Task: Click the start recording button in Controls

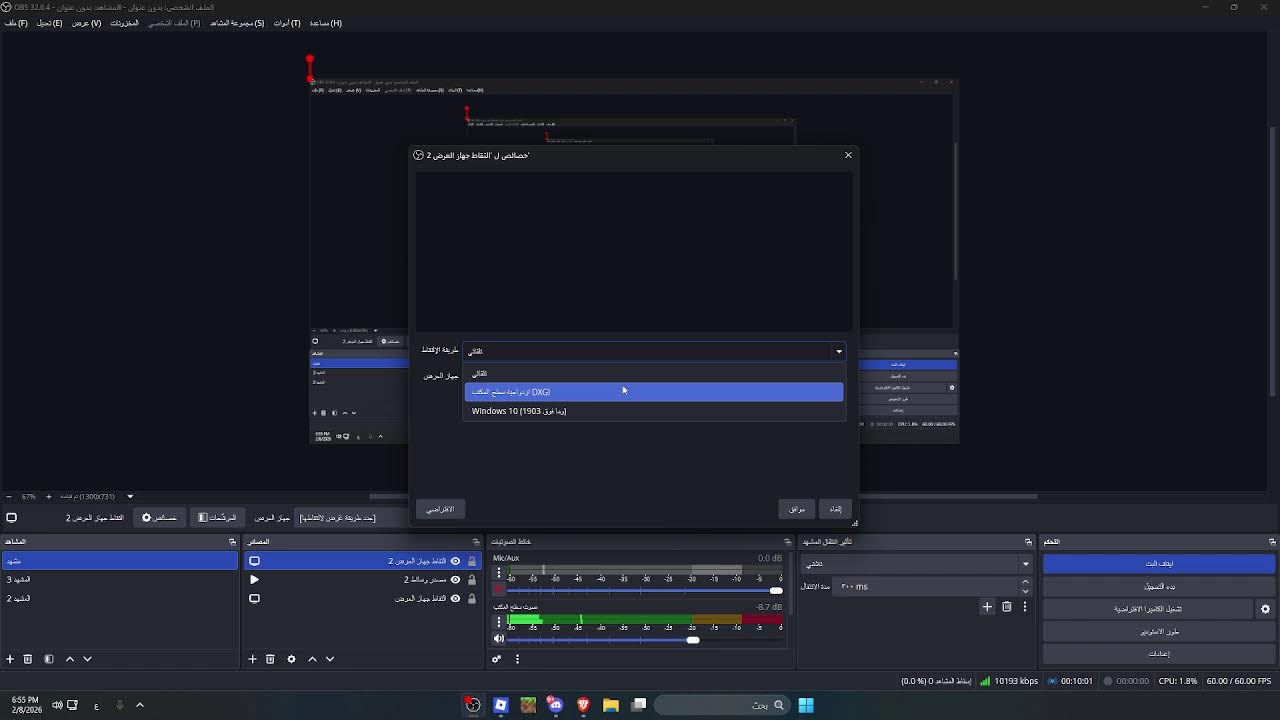Action: [x=1159, y=586]
